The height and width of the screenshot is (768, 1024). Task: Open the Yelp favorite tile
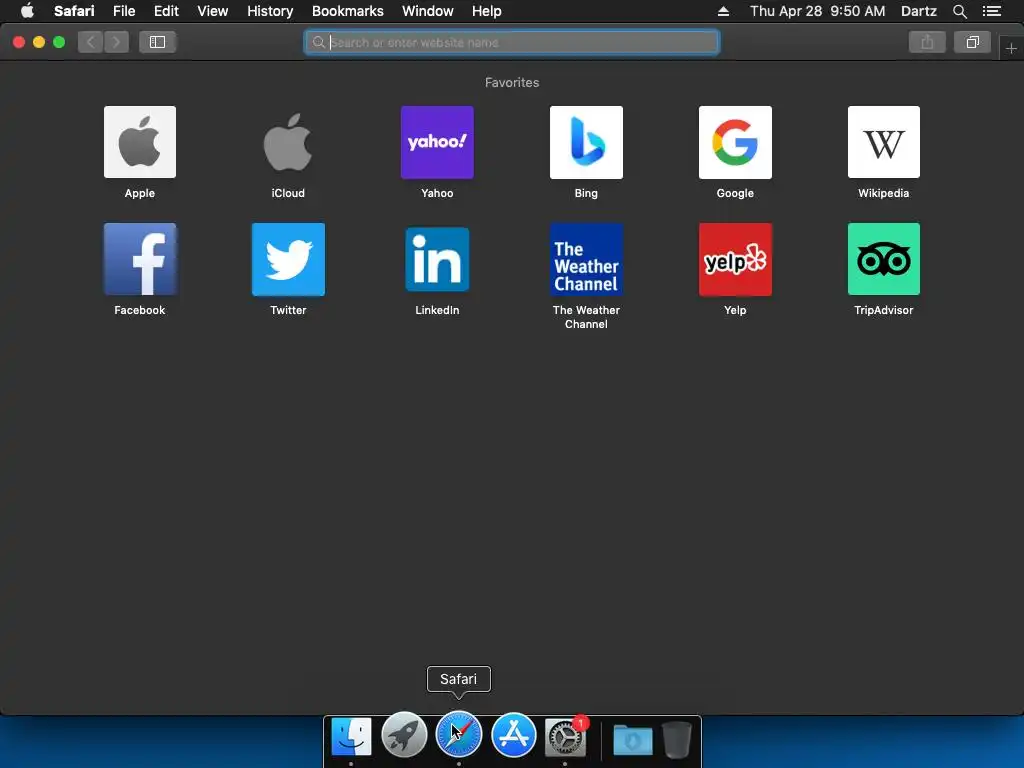click(x=735, y=259)
